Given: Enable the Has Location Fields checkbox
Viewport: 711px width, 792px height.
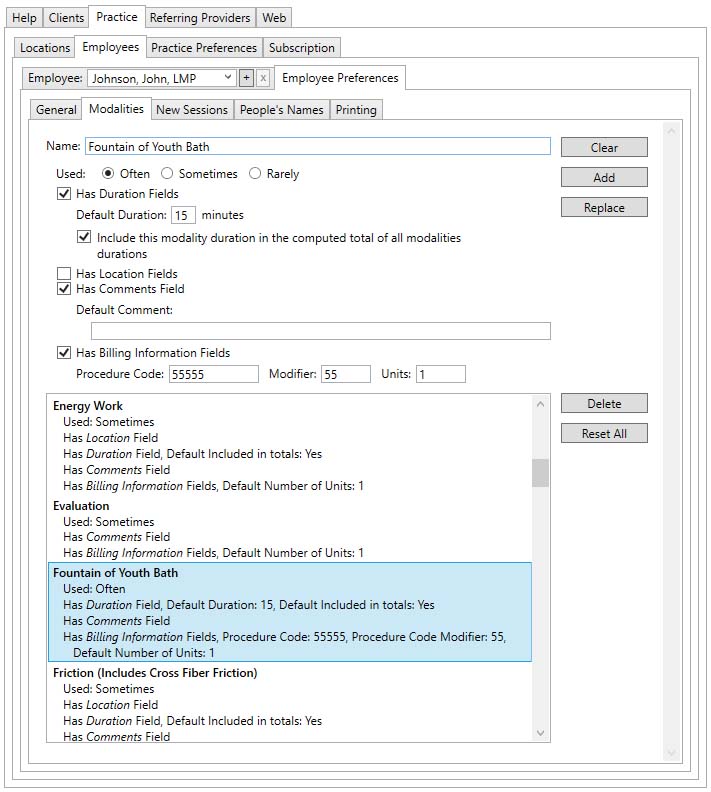Looking at the screenshot, I should (x=64, y=274).
